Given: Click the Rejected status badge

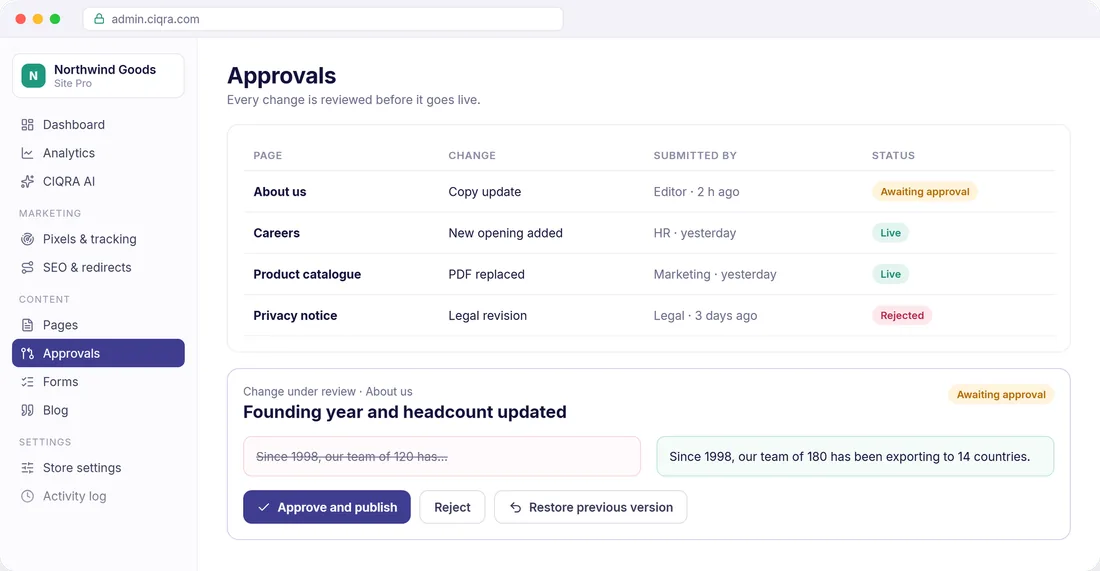Looking at the screenshot, I should (902, 316).
